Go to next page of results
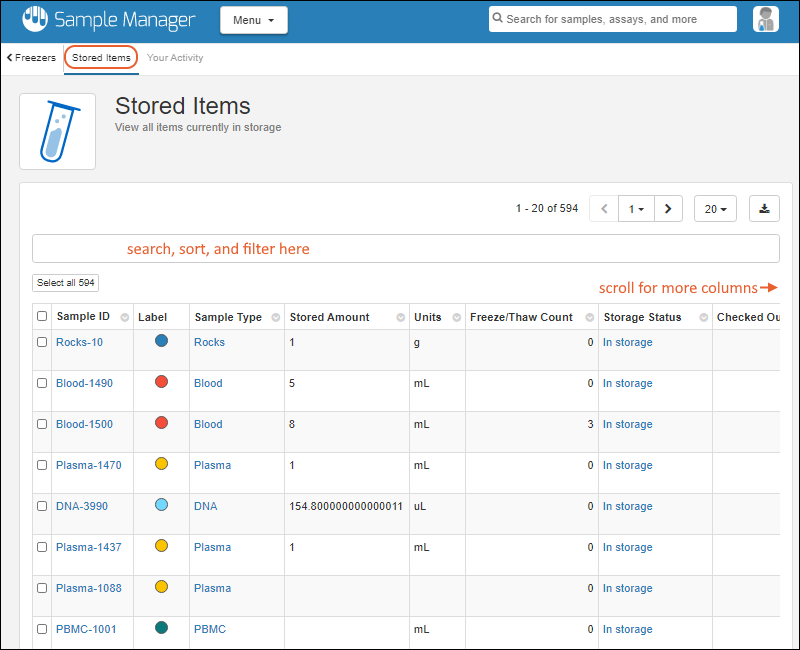 point(668,209)
